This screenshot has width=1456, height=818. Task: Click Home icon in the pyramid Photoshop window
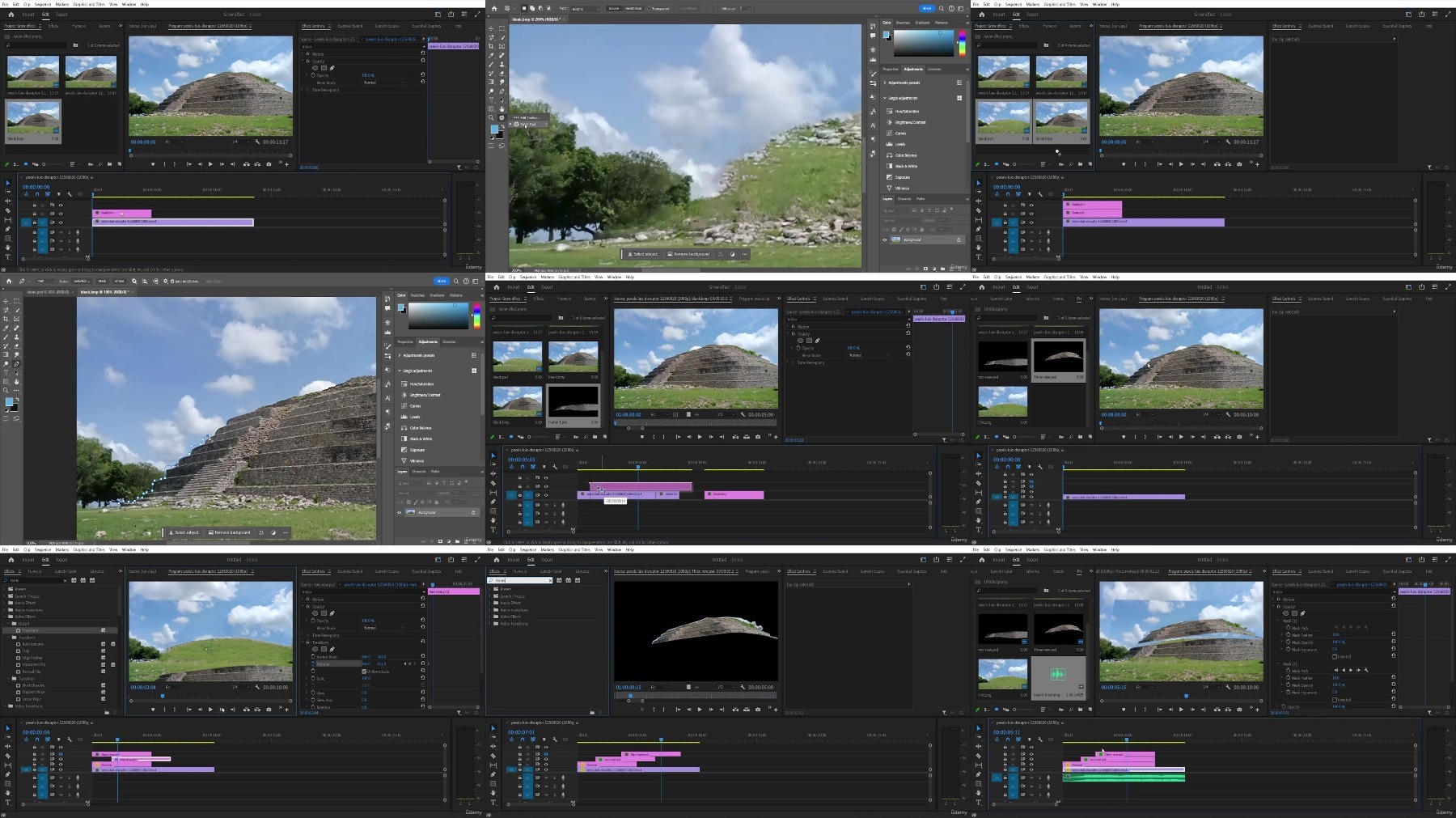(x=9, y=282)
